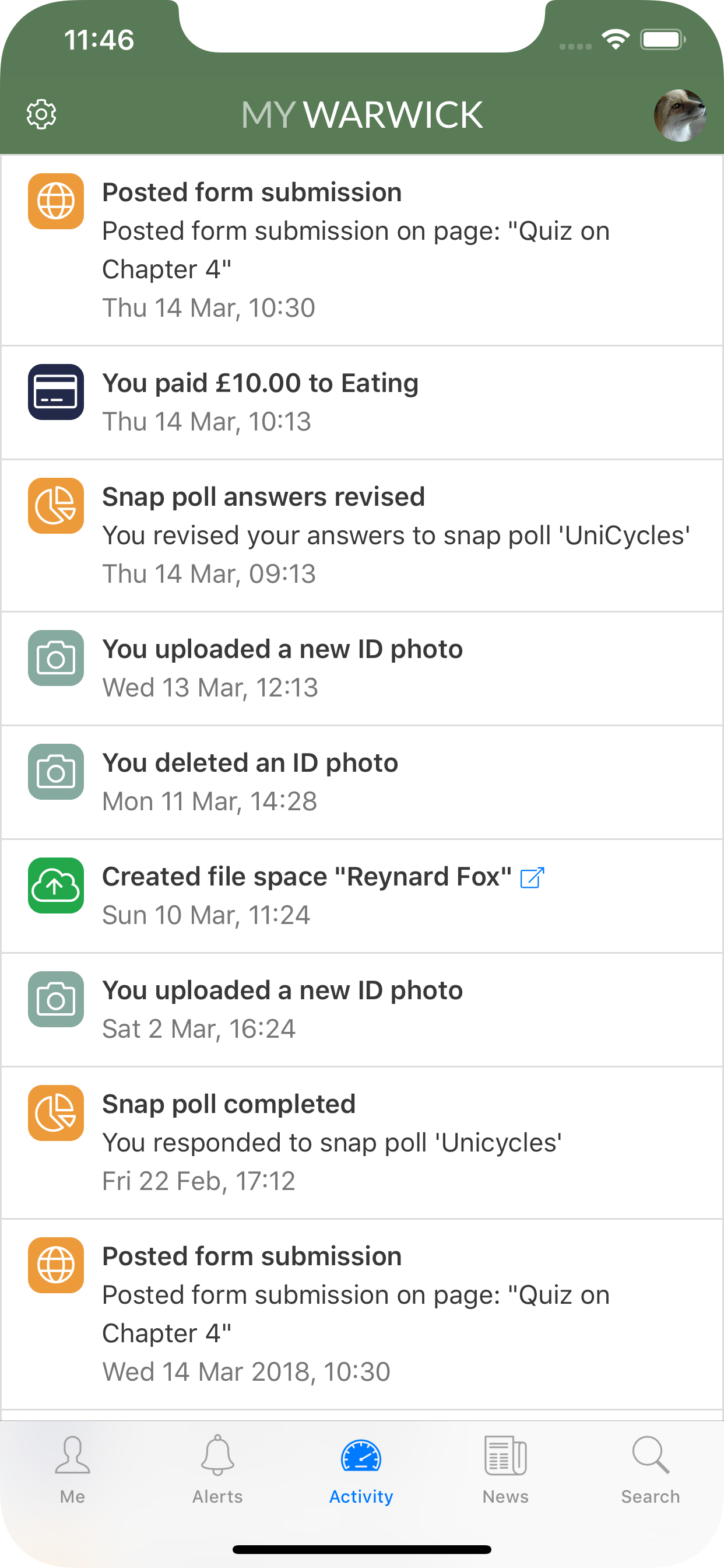The width and height of the screenshot is (724, 1568).
Task: Open settings via the gear icon
Action: click(41, 114)
